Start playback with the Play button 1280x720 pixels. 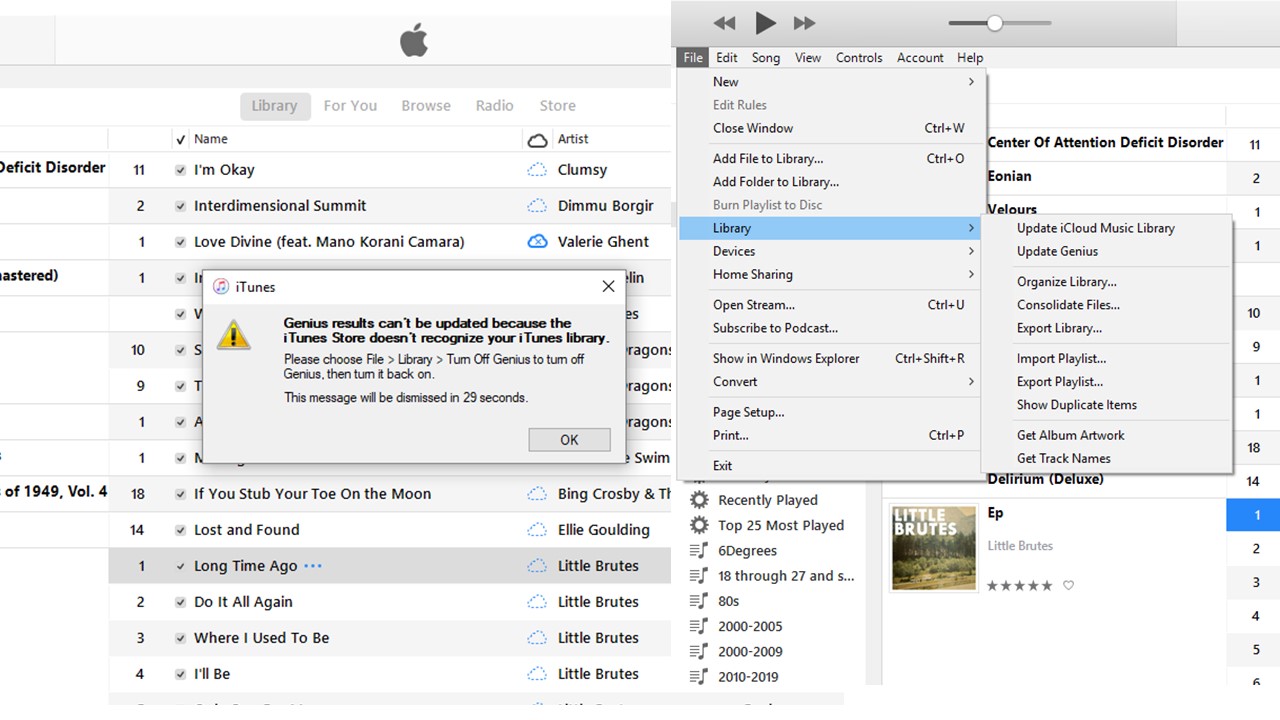765,23
